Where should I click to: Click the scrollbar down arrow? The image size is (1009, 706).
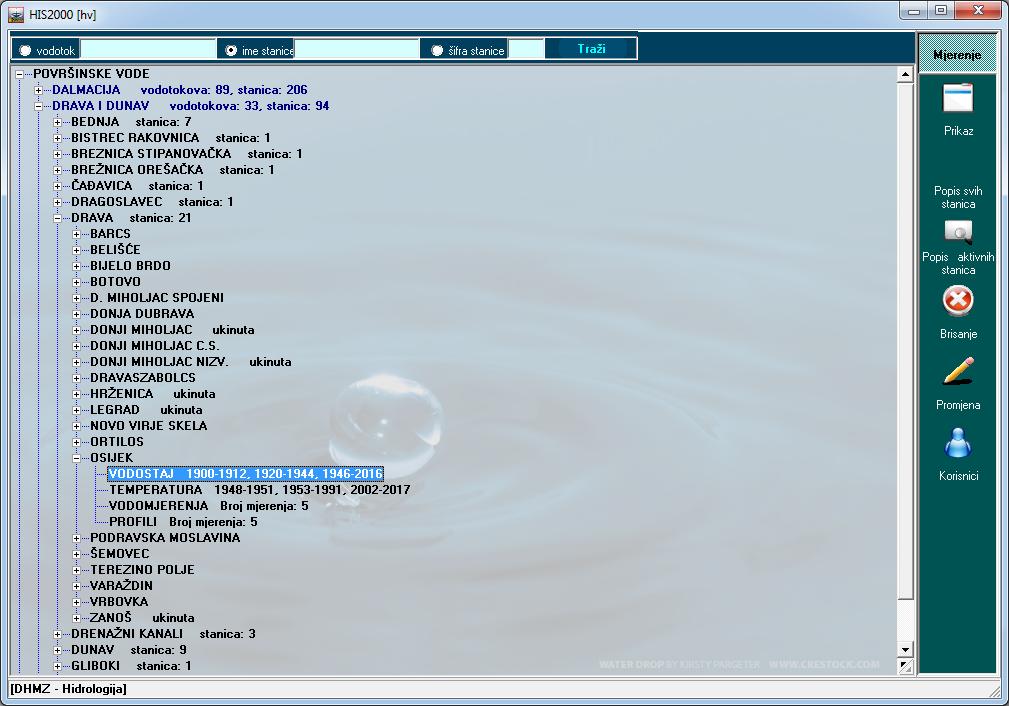905,650
